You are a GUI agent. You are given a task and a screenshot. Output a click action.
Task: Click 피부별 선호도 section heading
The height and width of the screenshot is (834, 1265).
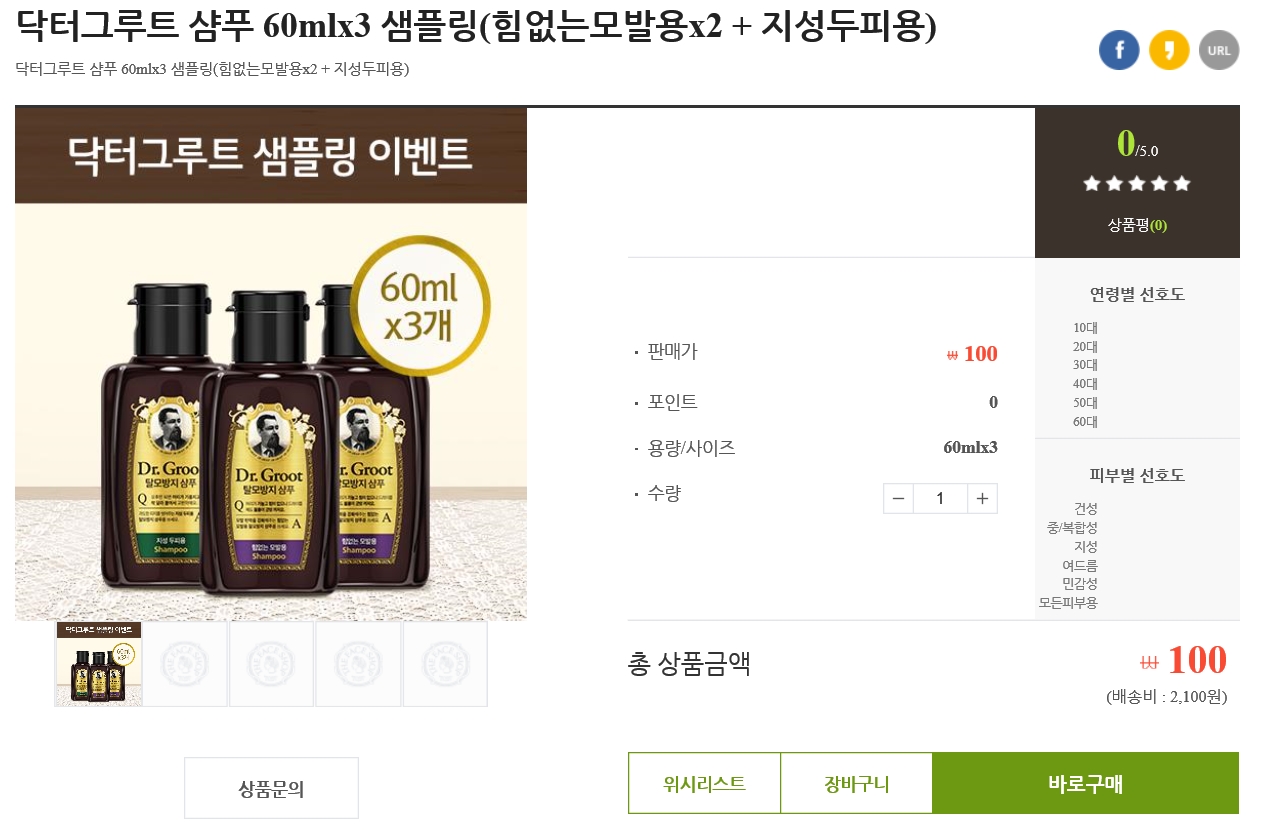coord(1137,475)
